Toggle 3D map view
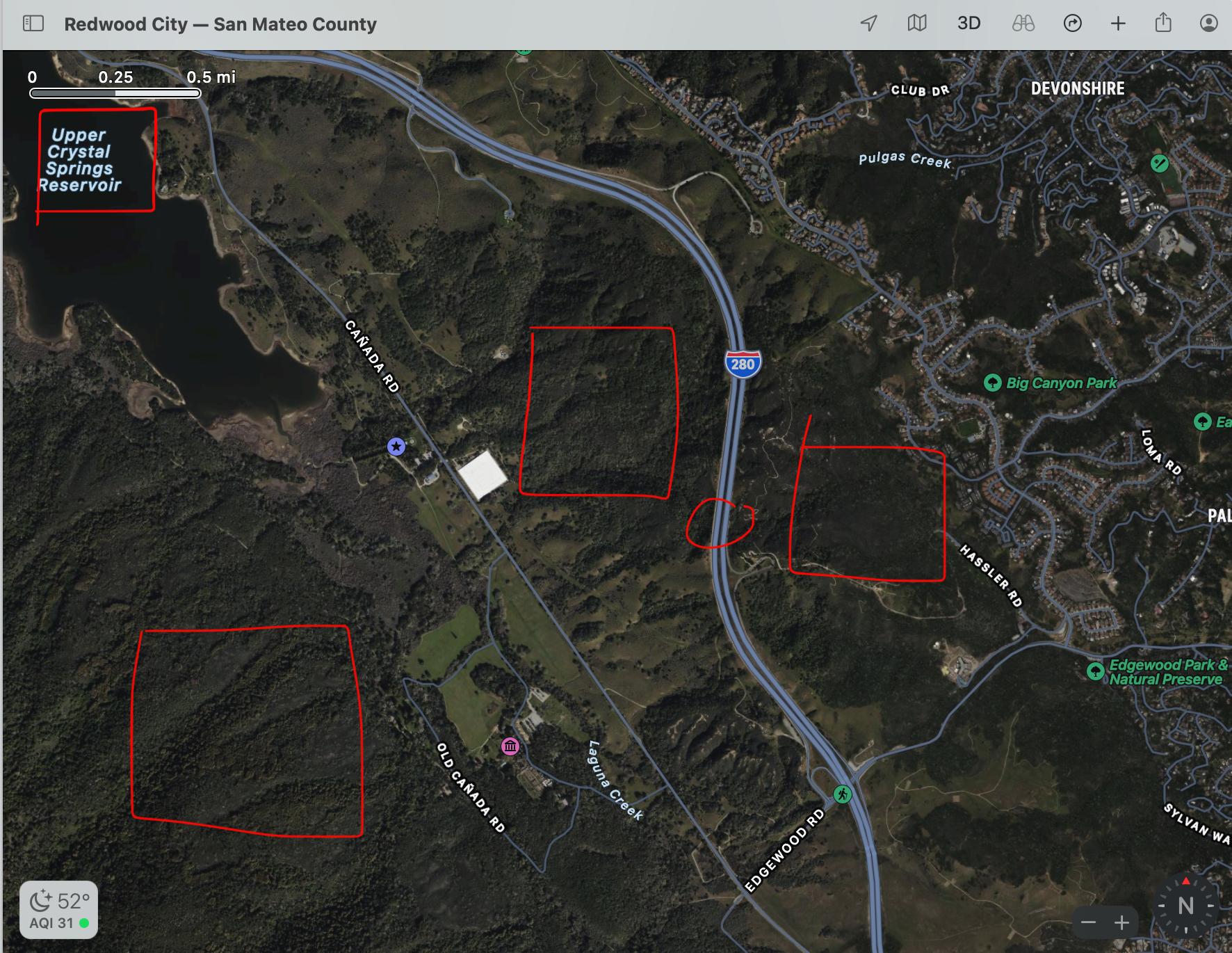1232x953 pixels. (x=968, y=24)
